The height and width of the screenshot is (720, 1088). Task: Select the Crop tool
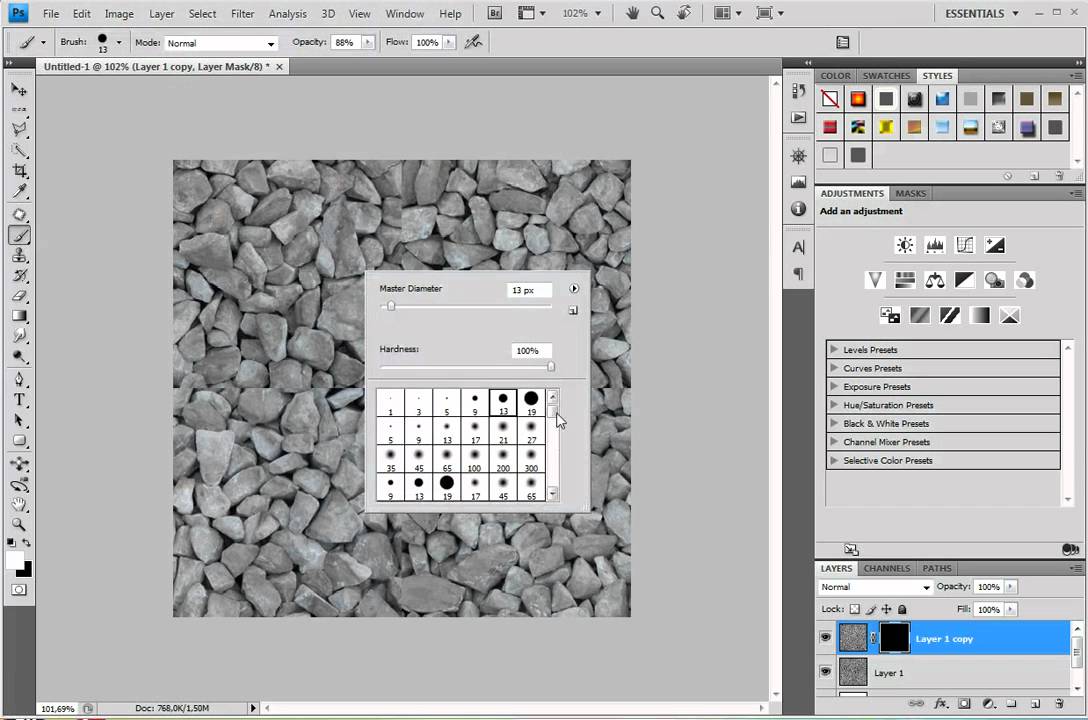click(x=19, y=170)
